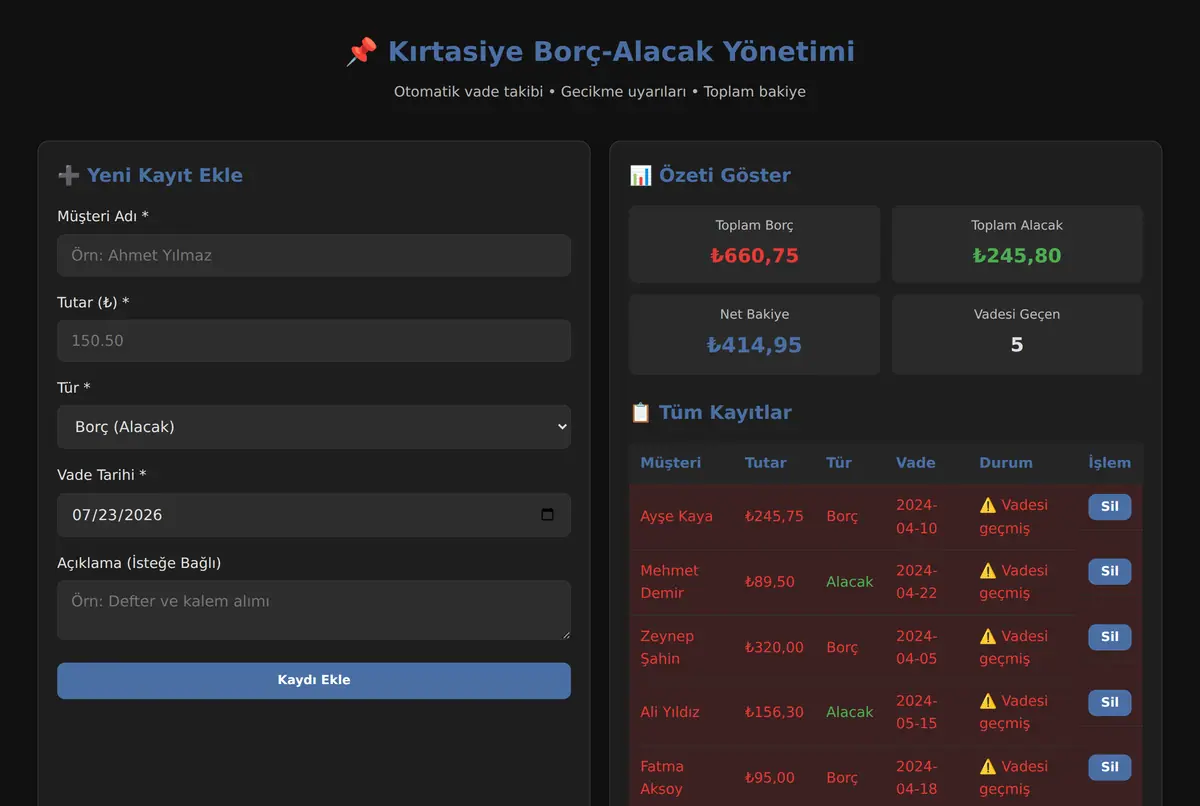Click Borç type in Ayşe Kaya's row
1200x806 pixels.
coord(842,517)
